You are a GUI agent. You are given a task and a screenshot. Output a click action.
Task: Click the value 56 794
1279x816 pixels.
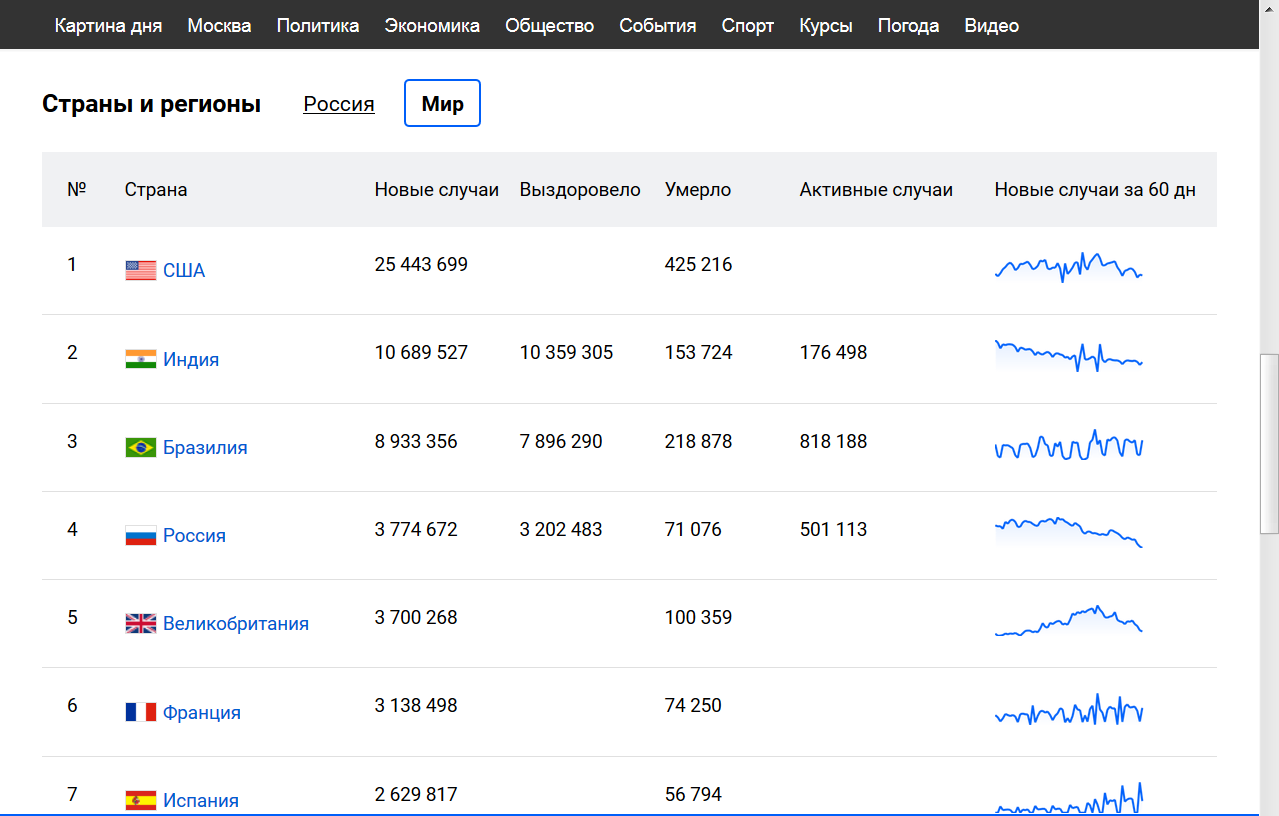(693, 794)
